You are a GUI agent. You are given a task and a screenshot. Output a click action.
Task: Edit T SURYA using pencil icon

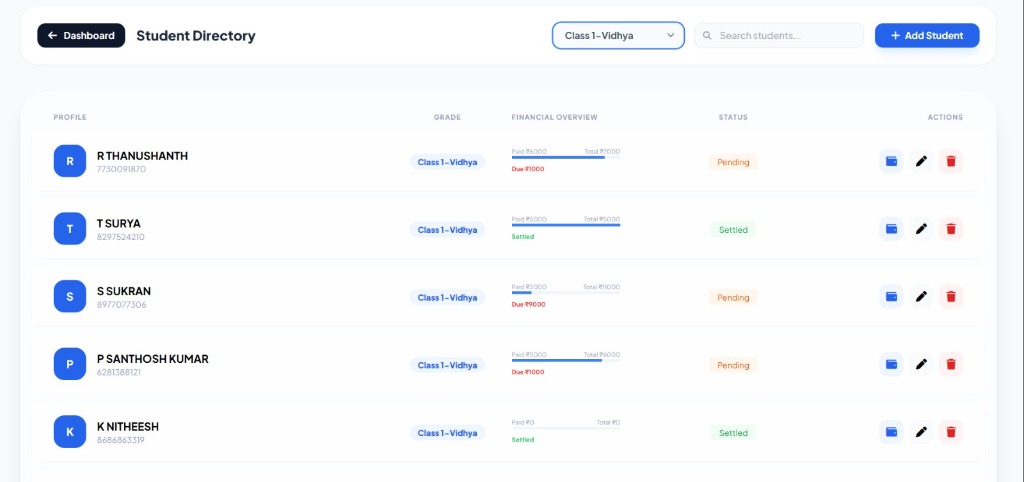point(921,229)
